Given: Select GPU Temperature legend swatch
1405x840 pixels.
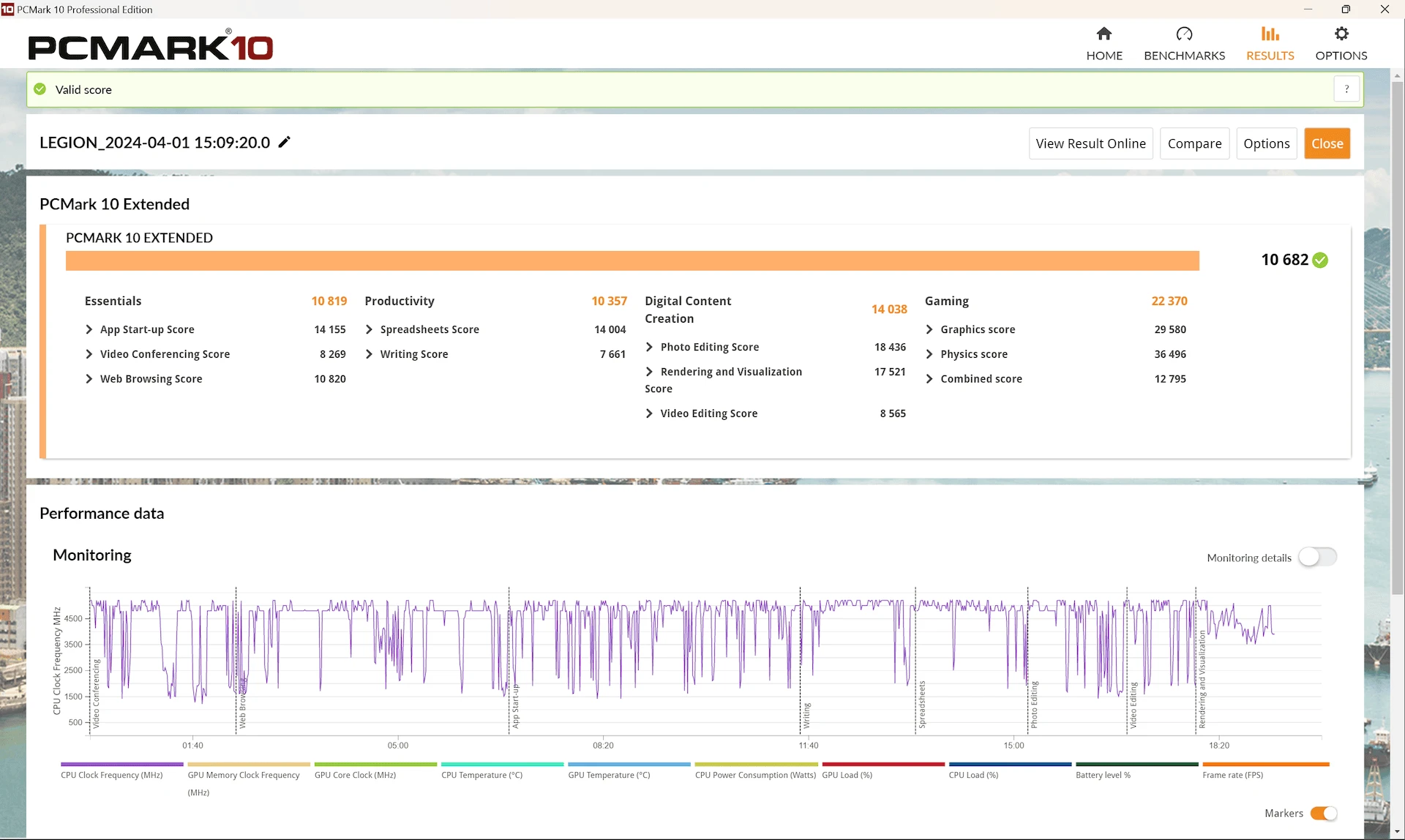Looking at the screenshot, I should tap(629, 764).
